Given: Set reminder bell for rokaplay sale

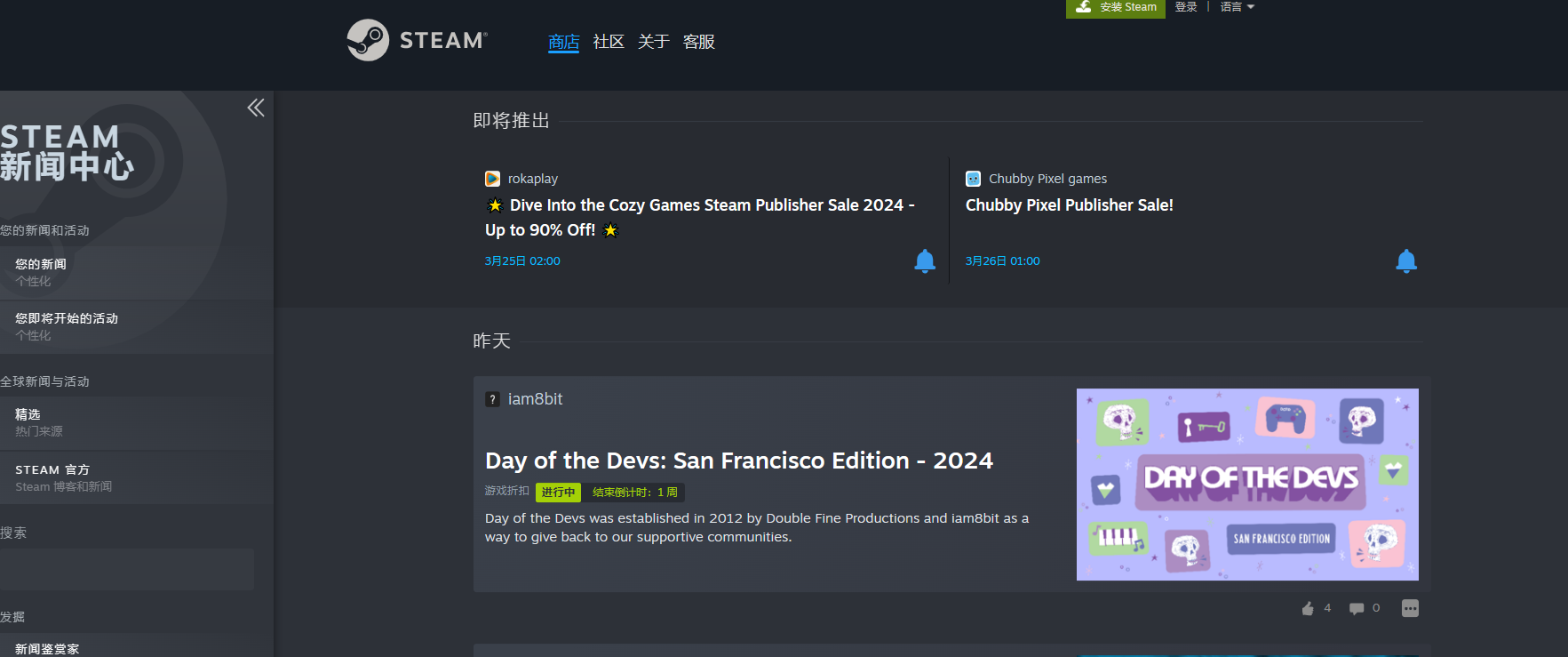Looking at the screenshot, I should [925, 260].
